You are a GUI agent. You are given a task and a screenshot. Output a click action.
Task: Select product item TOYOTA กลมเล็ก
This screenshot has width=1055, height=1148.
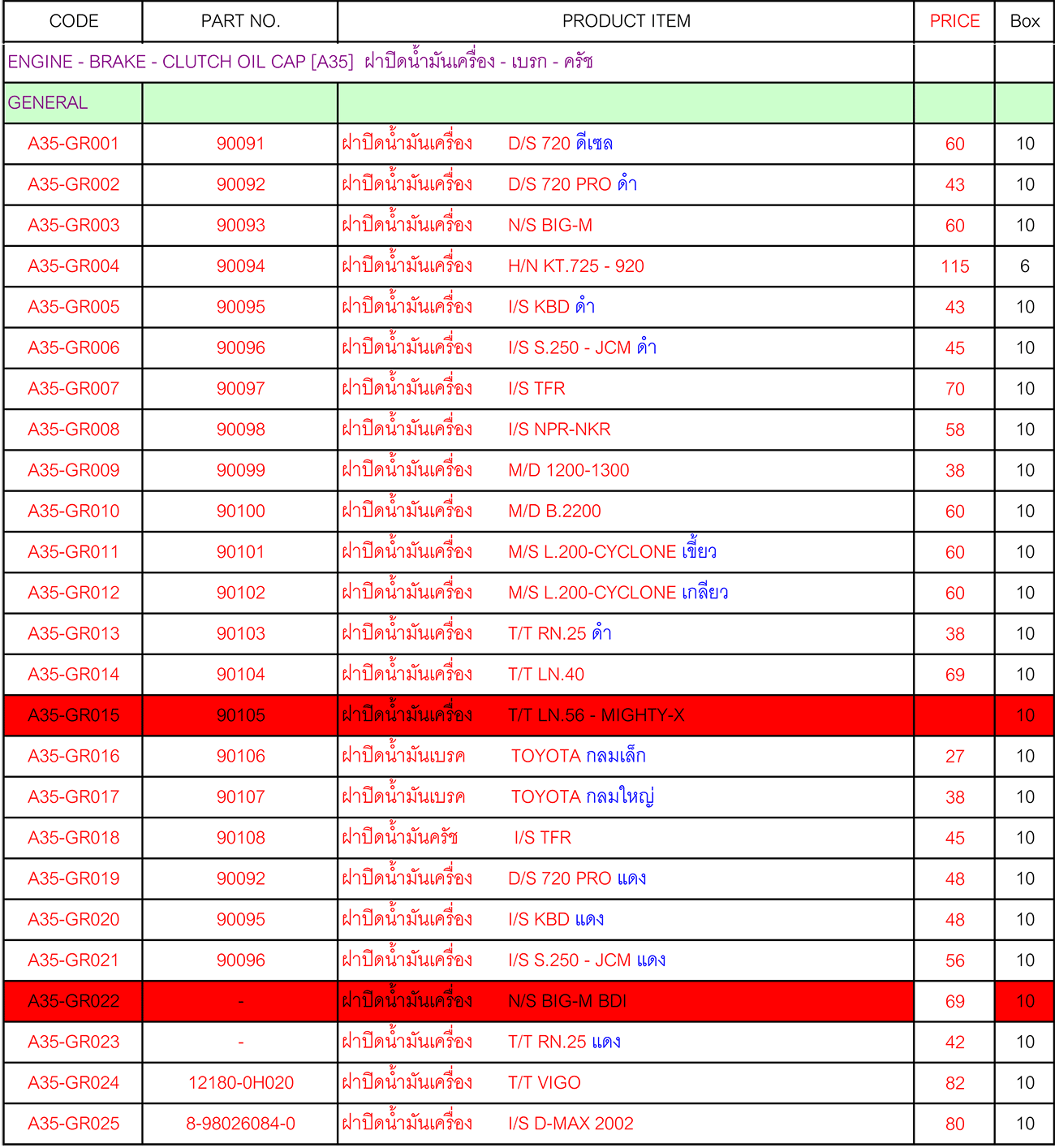coord(579,756)
